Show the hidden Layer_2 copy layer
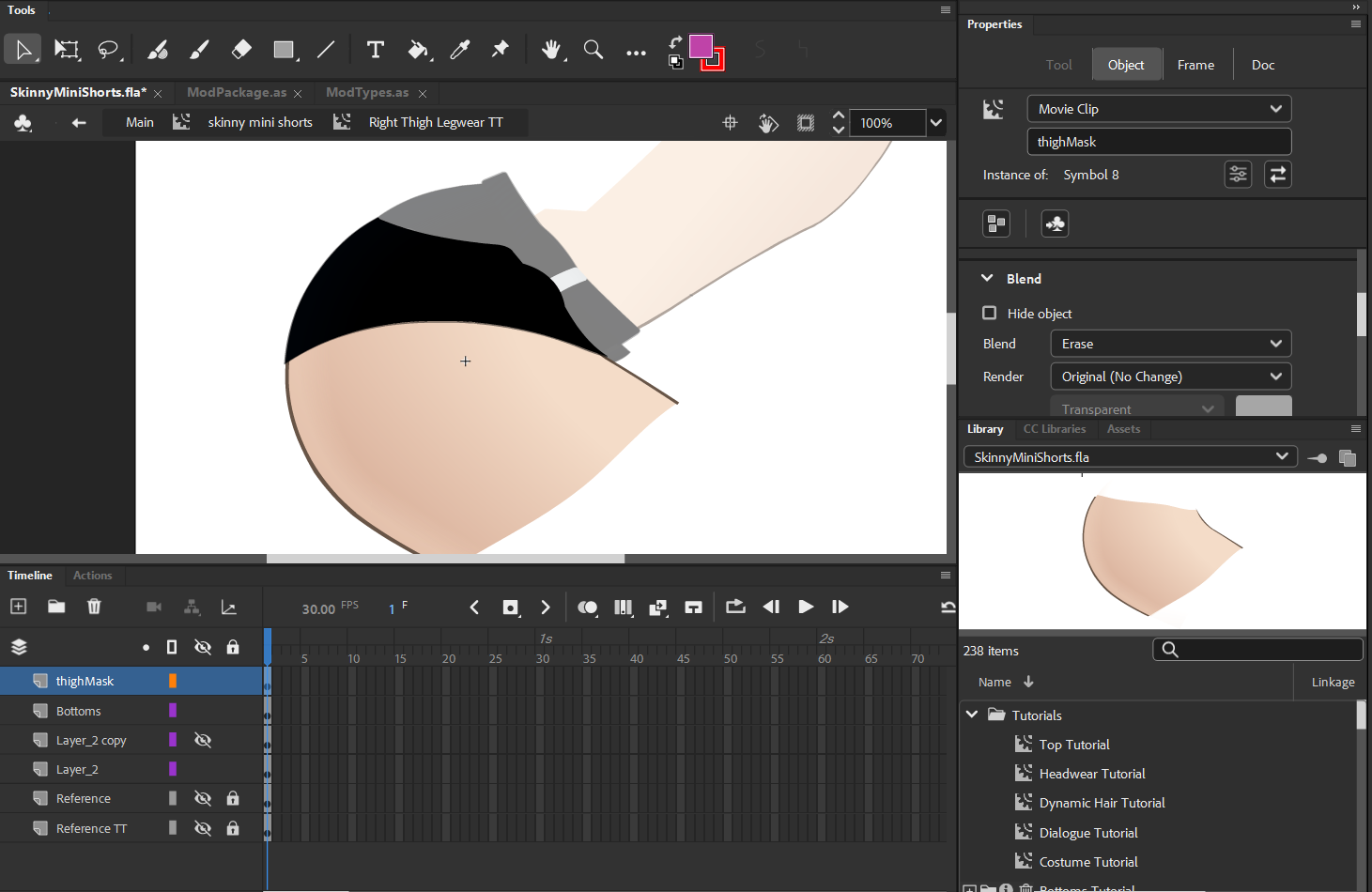Screen dimensions: 1372x892 (x=202, y=740)
